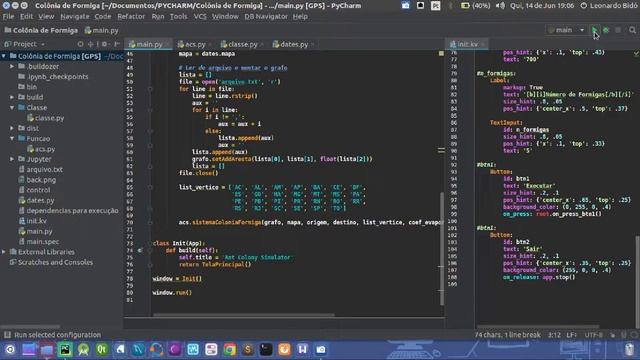Open Android Studio from the taskbar
The image size is (640, 360).
(x=83, y=349)
